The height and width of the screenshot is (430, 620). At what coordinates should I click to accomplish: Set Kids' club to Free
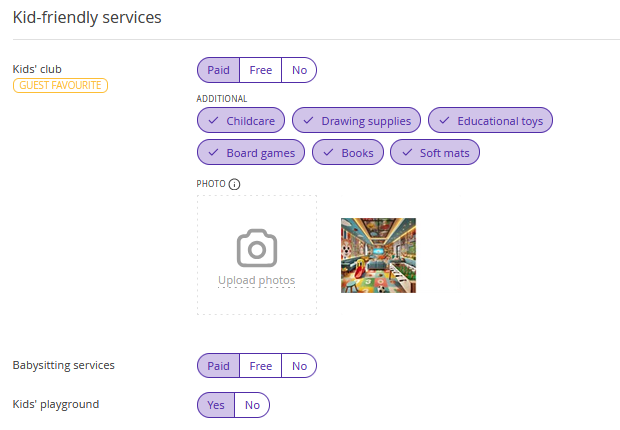pyautogui.click(x=261, y=70)
